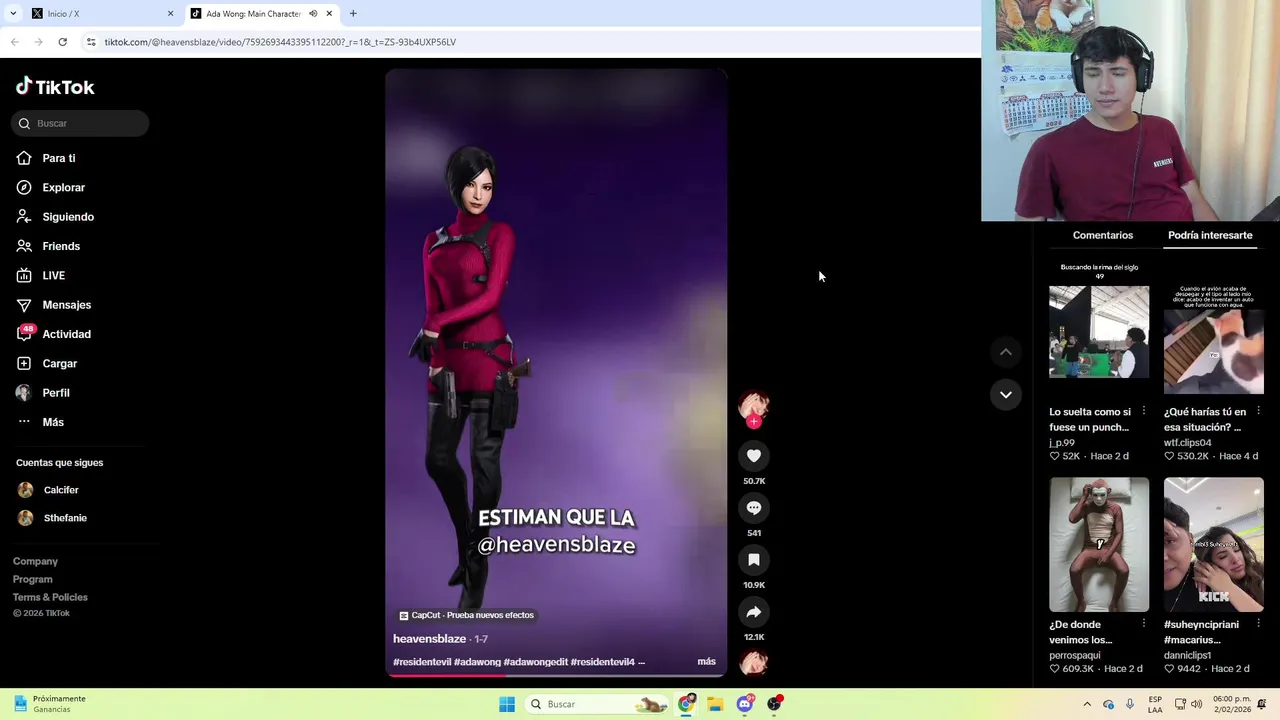The width and height of the screenshot is (1280, 720).
Task: Mute the Ada Wong tab audio icon
Action: [313, 14]
